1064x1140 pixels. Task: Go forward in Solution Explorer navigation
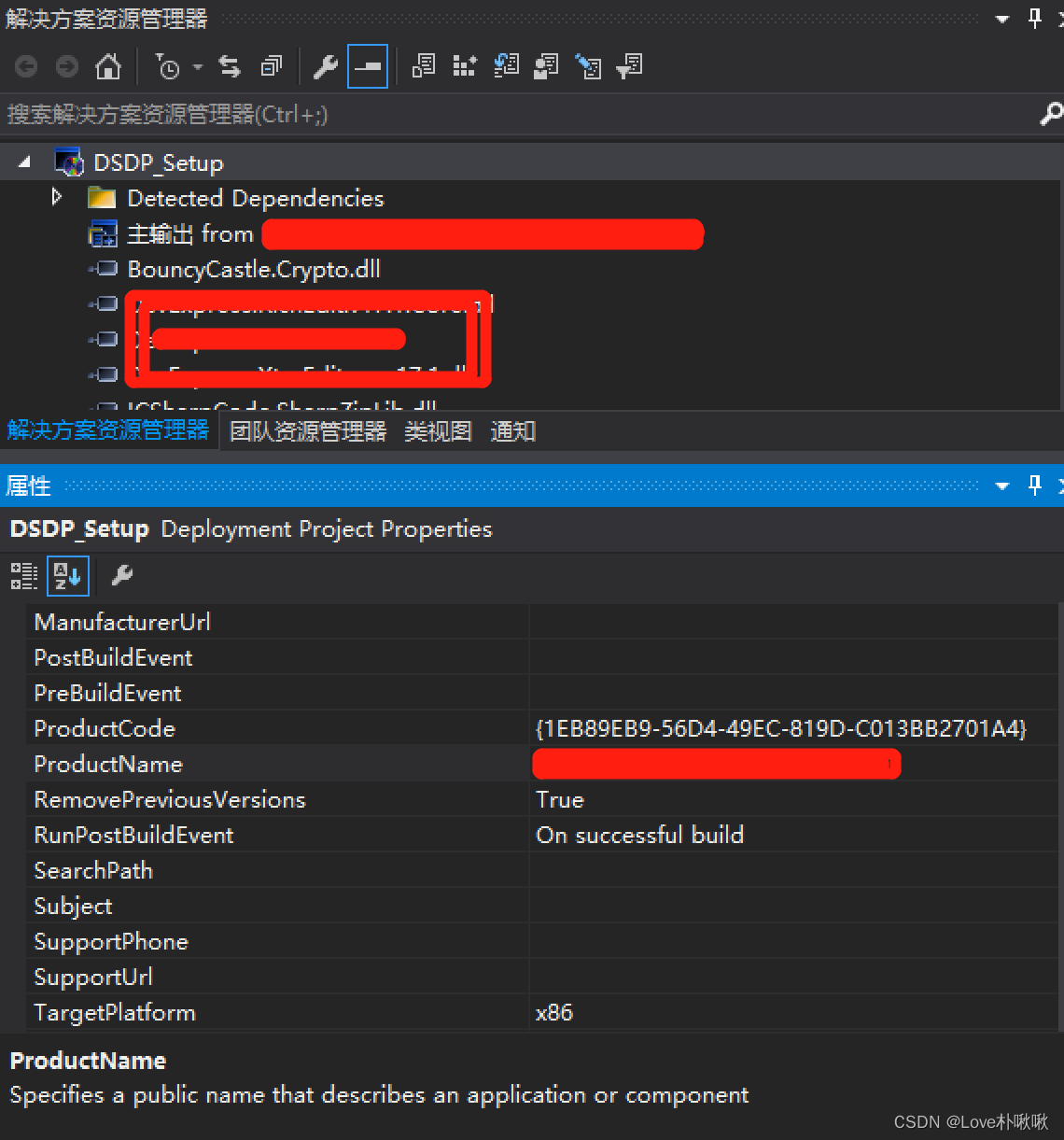coord(67,67)
